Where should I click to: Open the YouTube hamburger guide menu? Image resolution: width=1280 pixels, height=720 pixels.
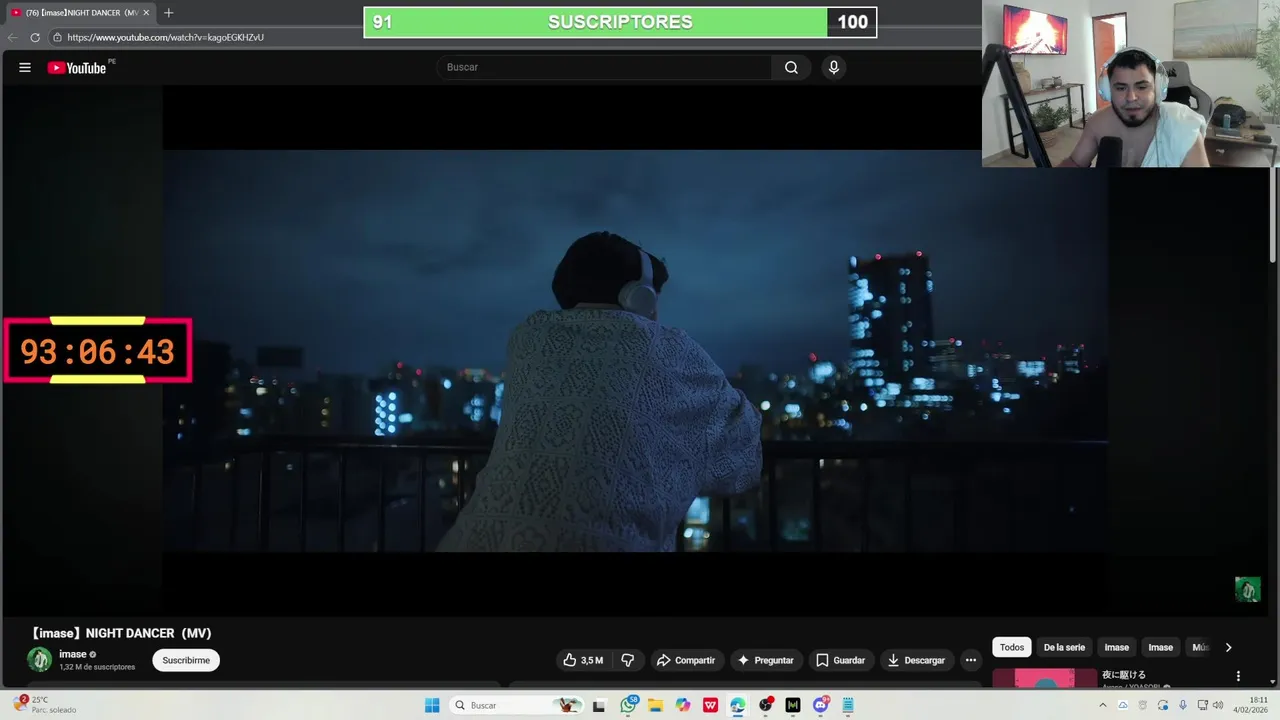[25, 67]
